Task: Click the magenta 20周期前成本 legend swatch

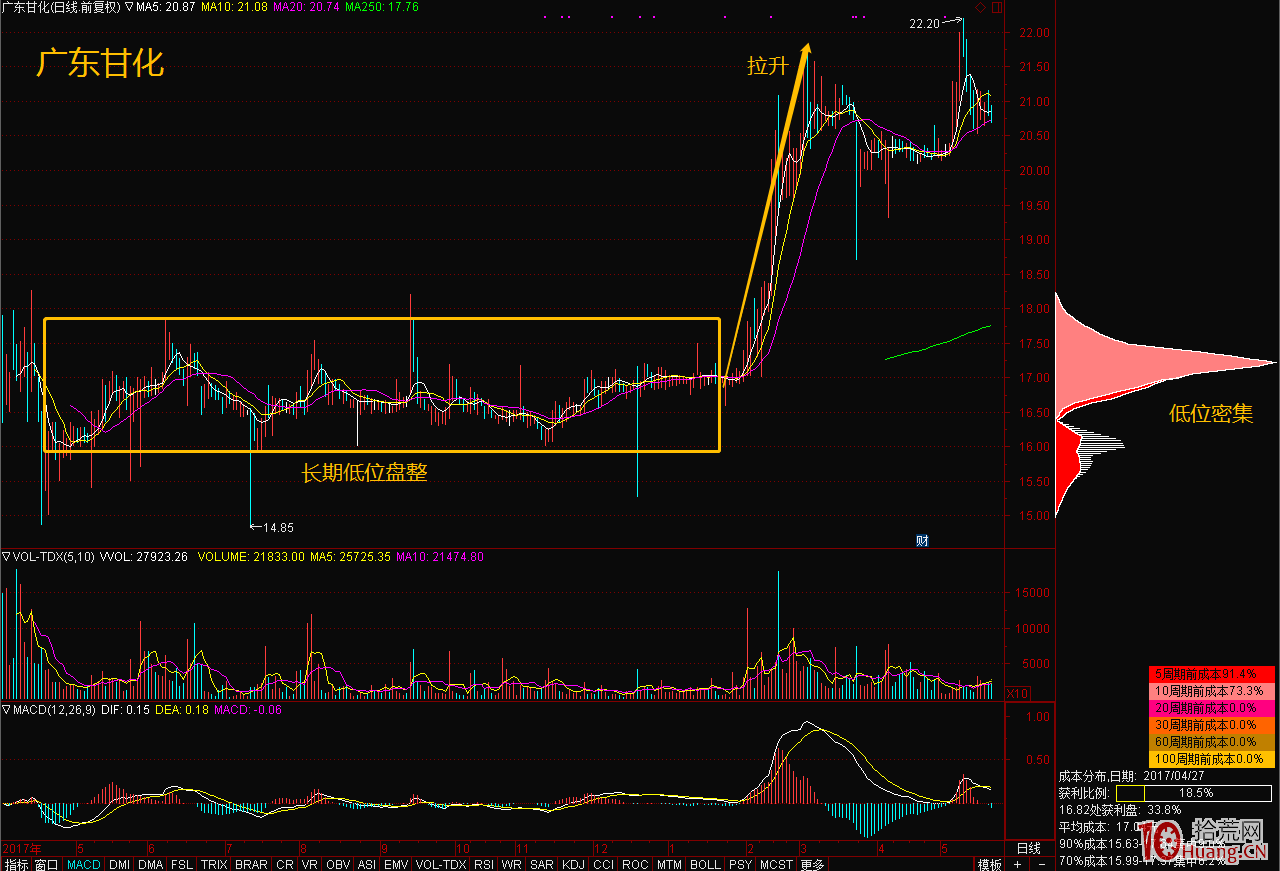Action: [x=1212, y=708]
